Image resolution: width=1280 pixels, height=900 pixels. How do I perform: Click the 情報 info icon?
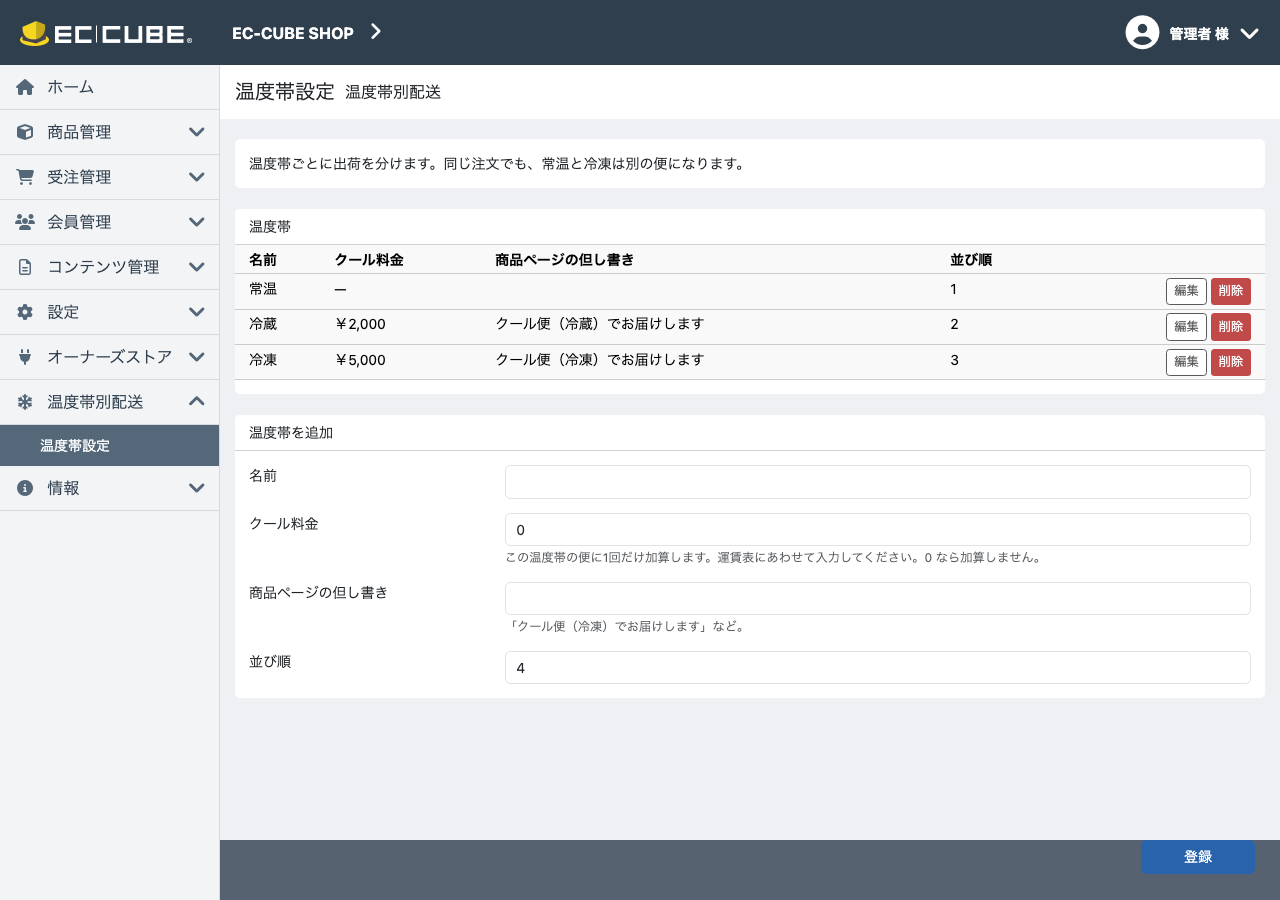pos(25,488)
